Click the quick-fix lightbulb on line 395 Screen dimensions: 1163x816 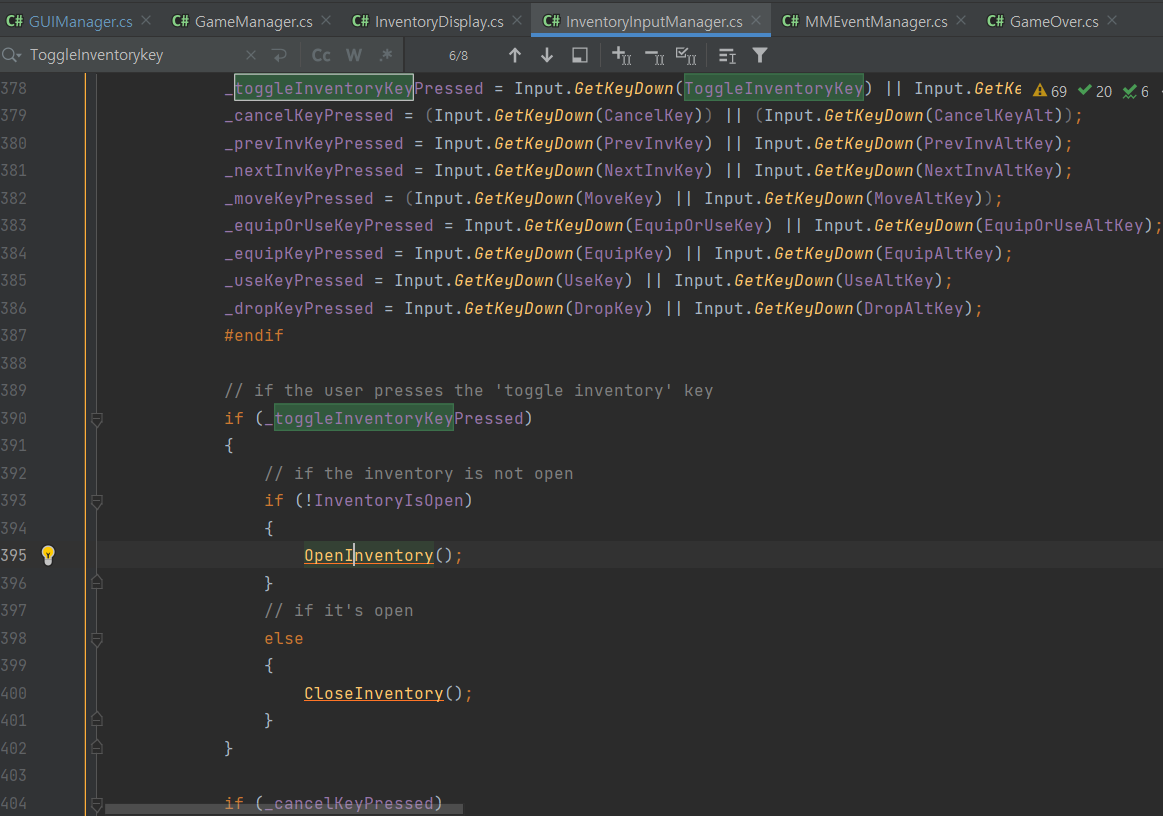pos(48,555)
